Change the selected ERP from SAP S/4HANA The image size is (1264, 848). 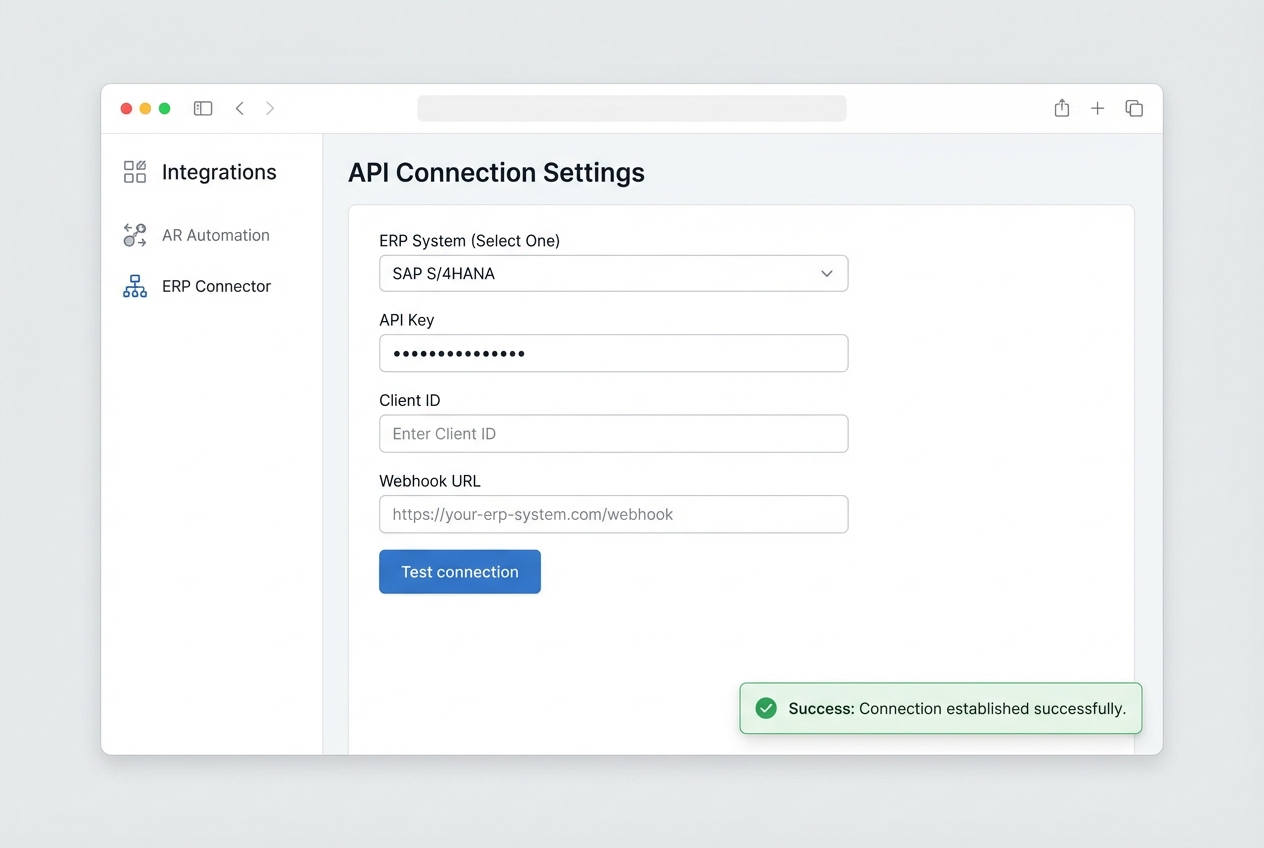(x=613, y=273)
